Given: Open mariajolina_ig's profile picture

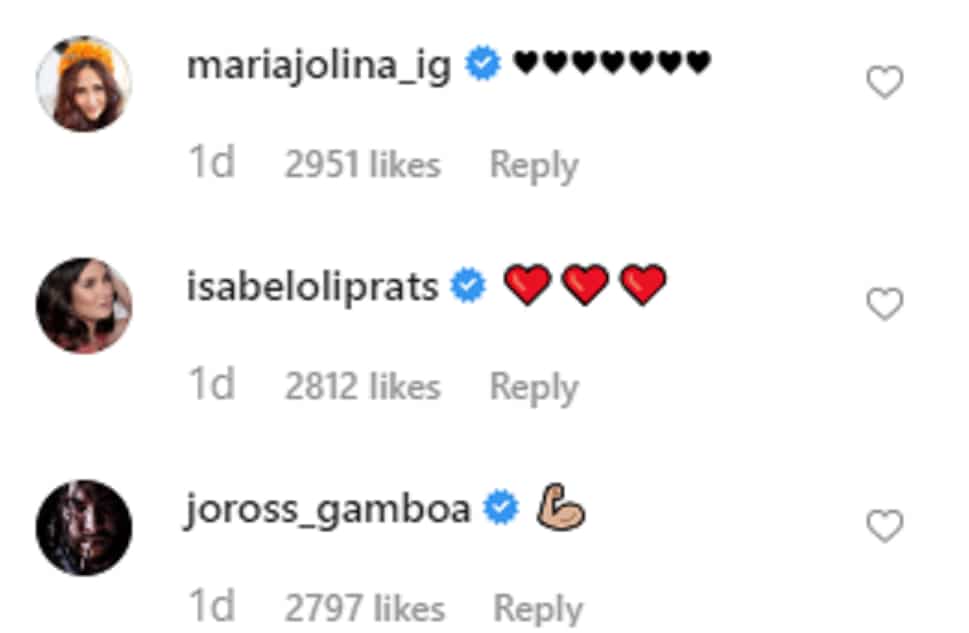Looking at the screenshot, I should click(x=83, y=83).
